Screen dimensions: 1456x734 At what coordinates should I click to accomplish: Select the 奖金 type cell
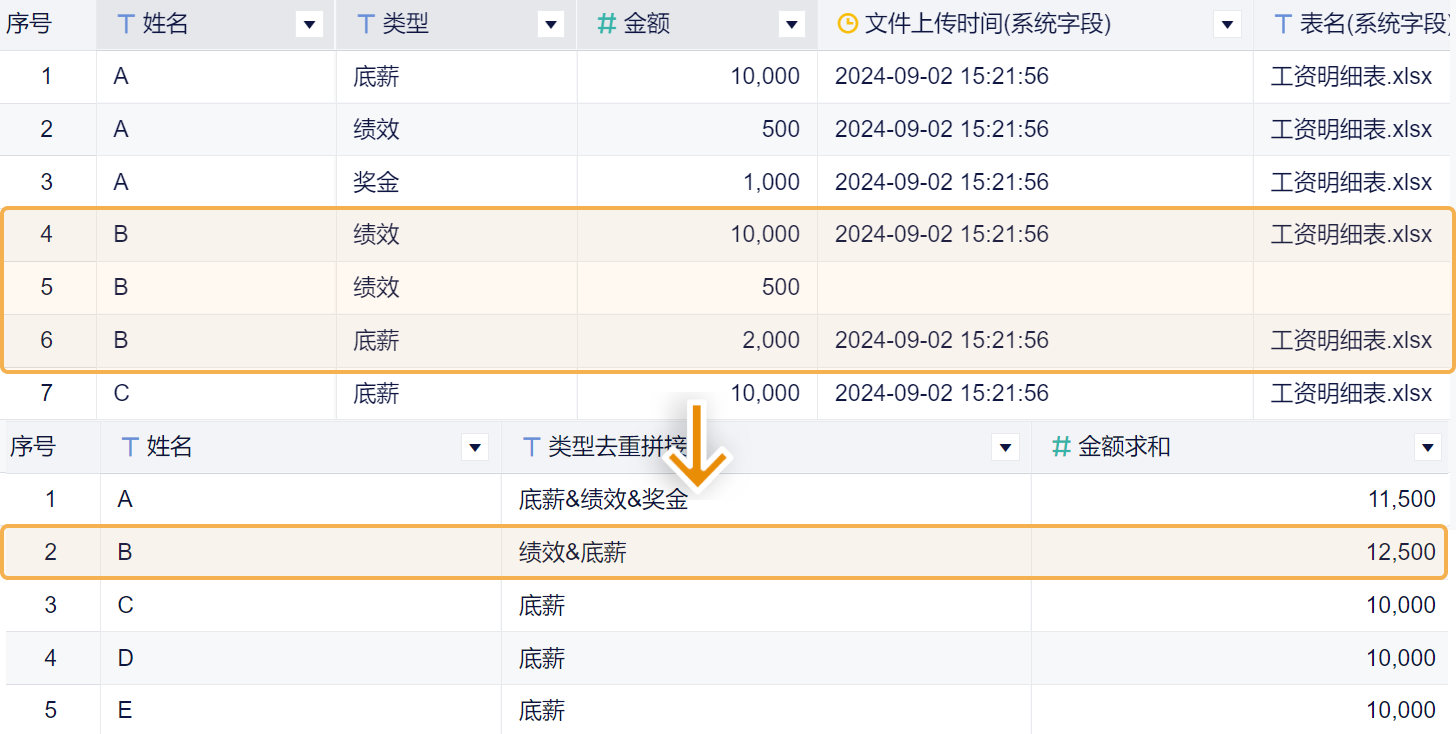377,182
